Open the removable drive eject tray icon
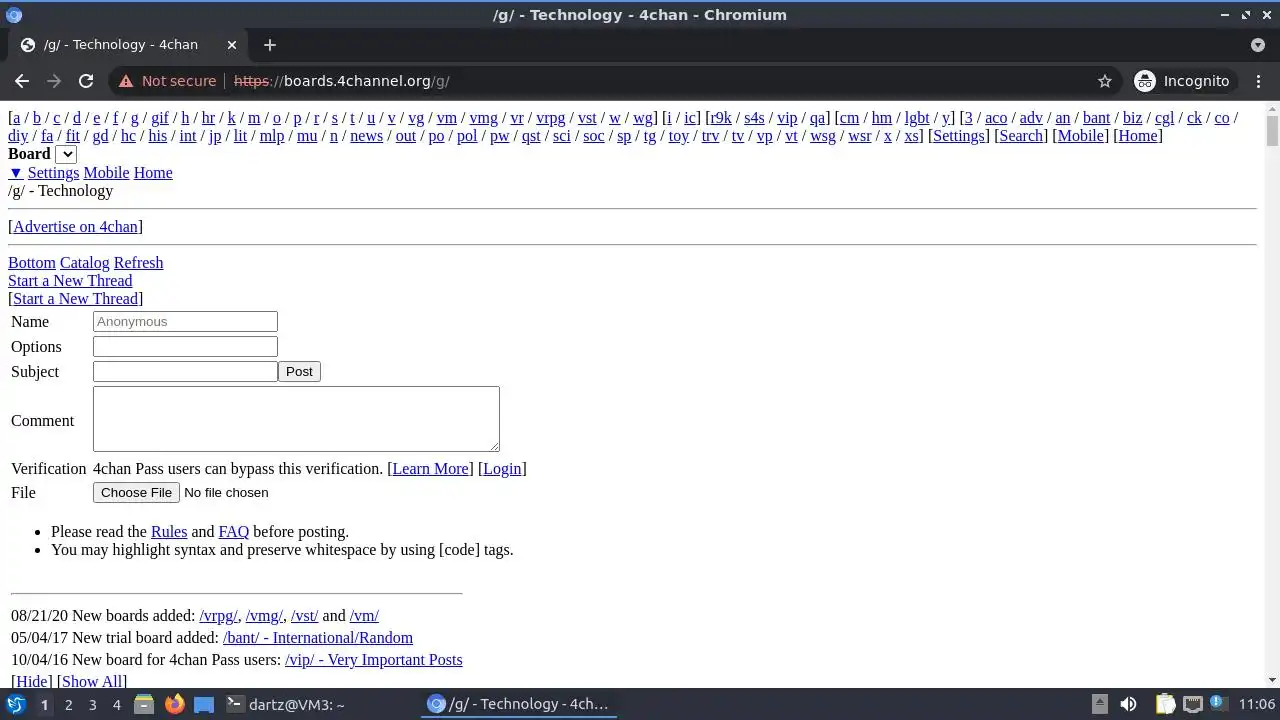1280x720 pixels. point(1099,704)
